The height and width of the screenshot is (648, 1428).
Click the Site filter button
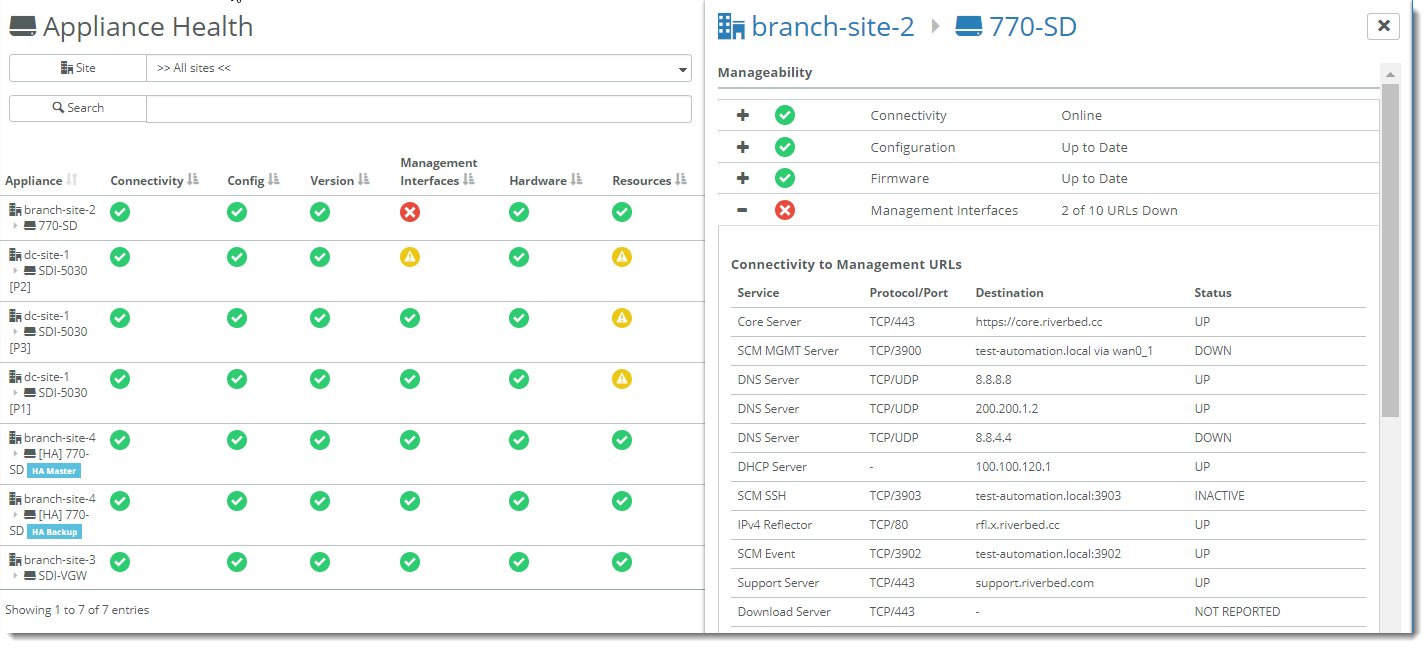click(78, 68)
